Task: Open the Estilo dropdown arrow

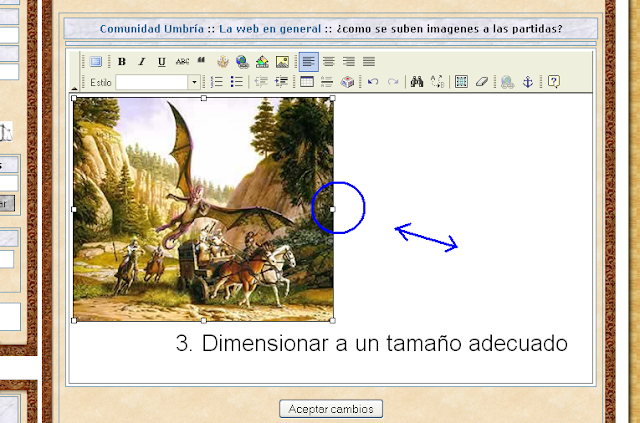Action: (x=194, y=82)
